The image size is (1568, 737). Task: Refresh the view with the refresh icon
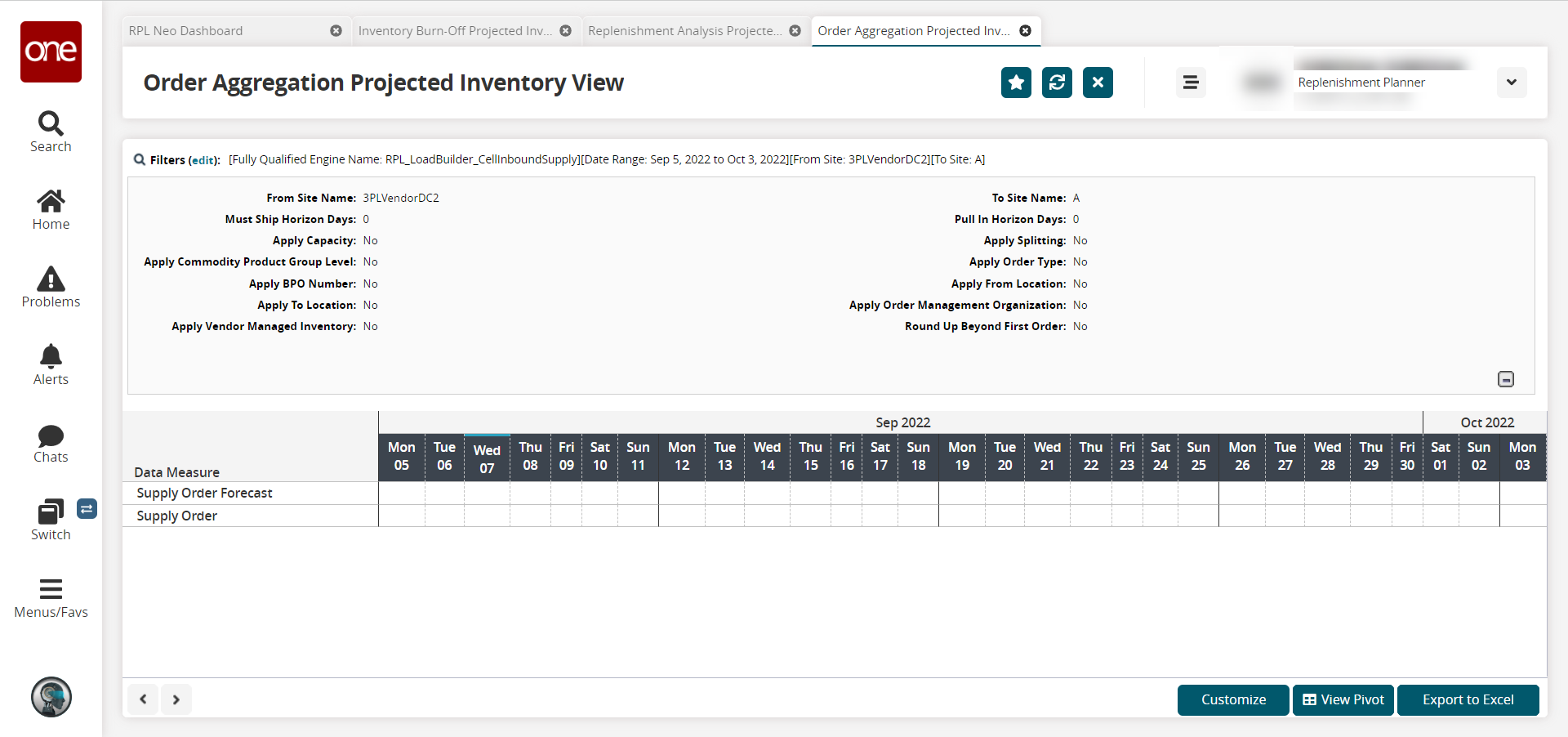coord(1057,83)
